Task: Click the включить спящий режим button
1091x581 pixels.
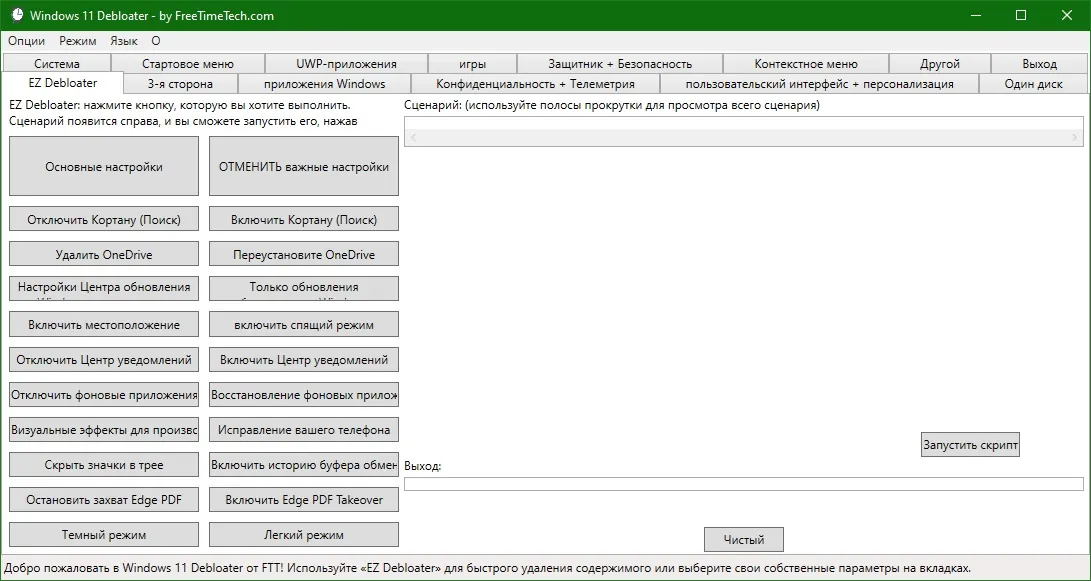Action: 304,324
